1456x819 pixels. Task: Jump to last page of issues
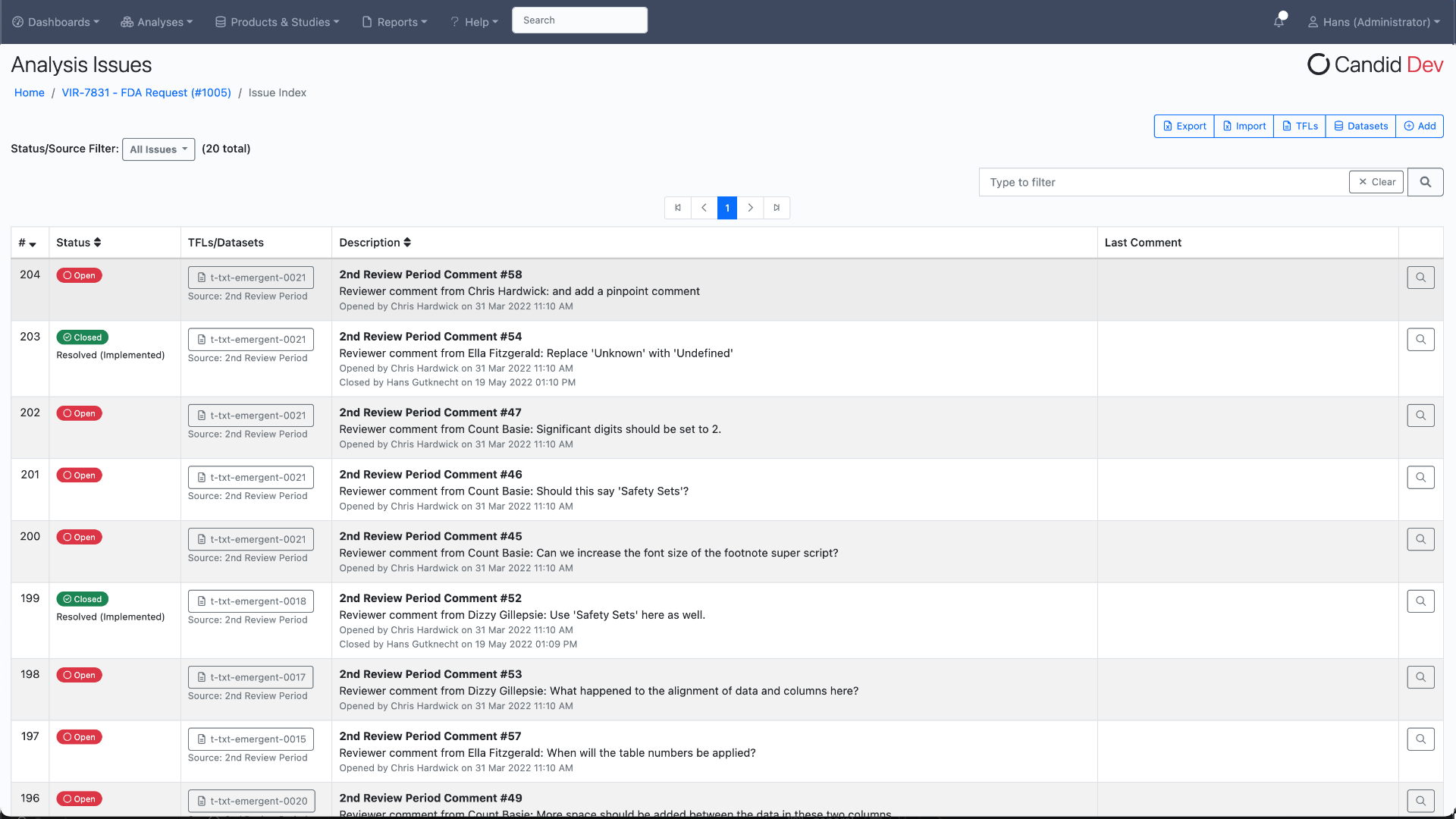[777, 208]
